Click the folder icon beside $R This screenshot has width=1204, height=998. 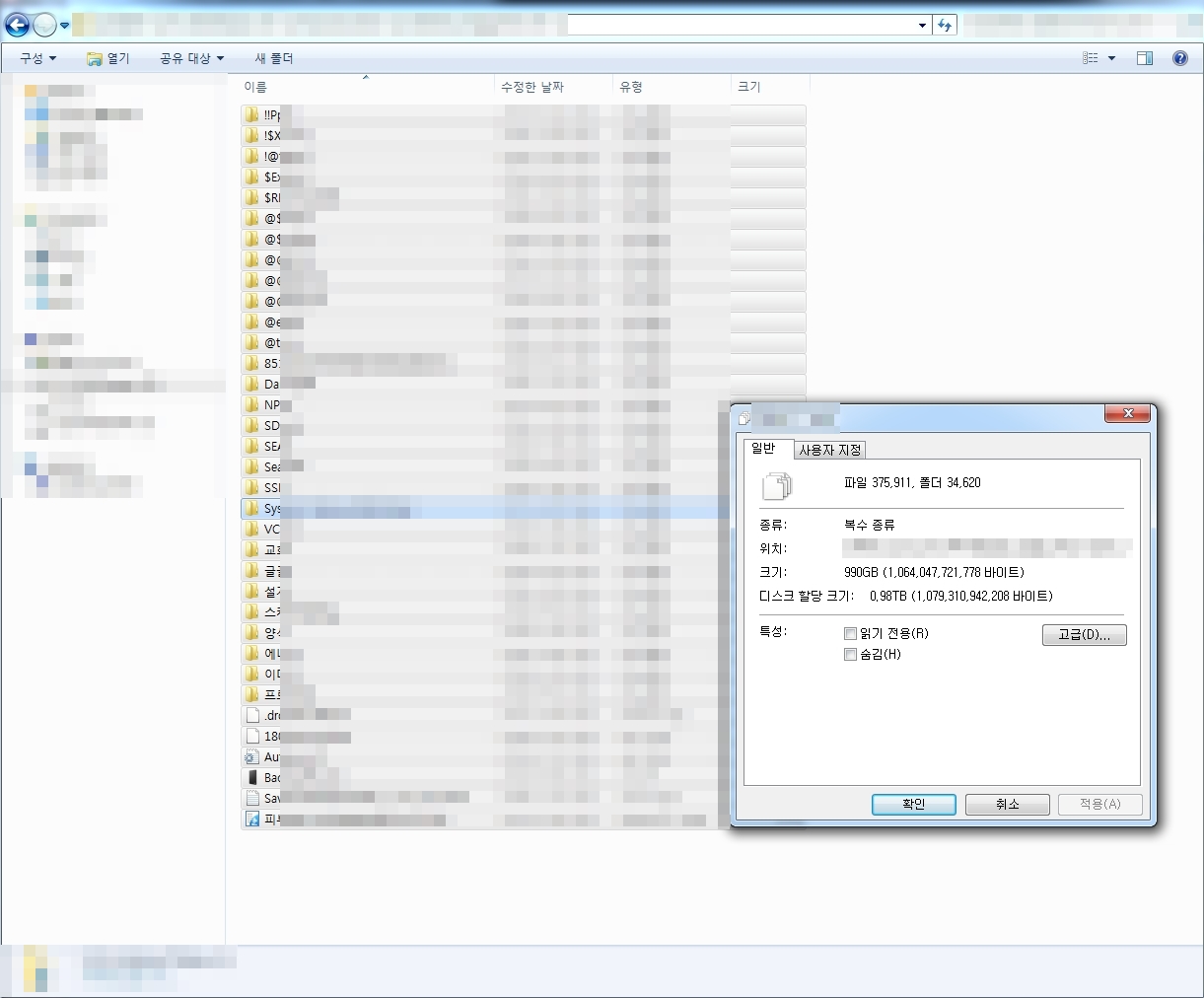(x=251, y=197)
